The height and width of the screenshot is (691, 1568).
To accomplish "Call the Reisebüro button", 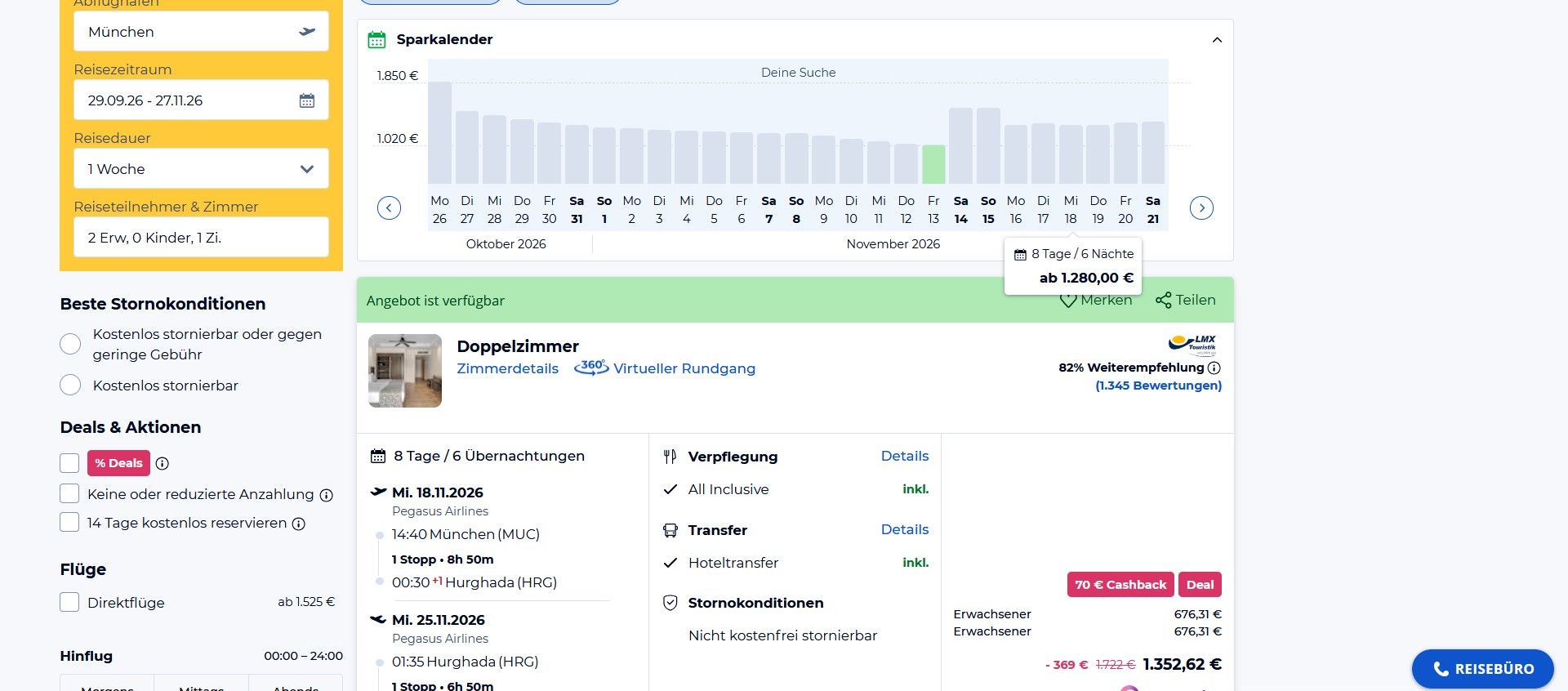I will pyautogui.click(x=1482, y=669).
